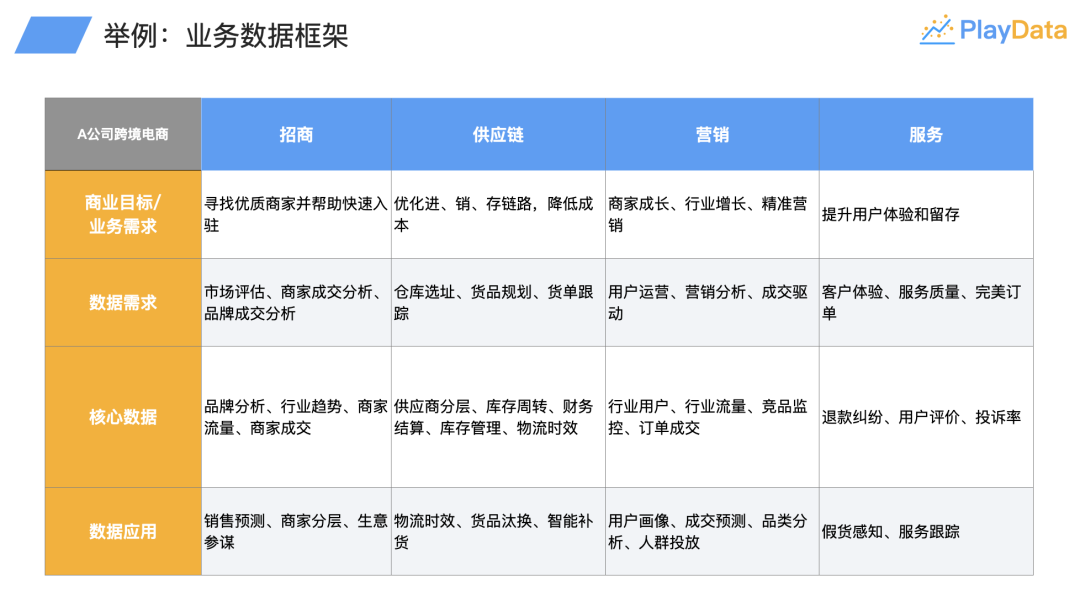Image resolution: width=1080 pixels, height=608 pixels.
Task: Select the 服务 column header
Action: (x=926, y=134)
